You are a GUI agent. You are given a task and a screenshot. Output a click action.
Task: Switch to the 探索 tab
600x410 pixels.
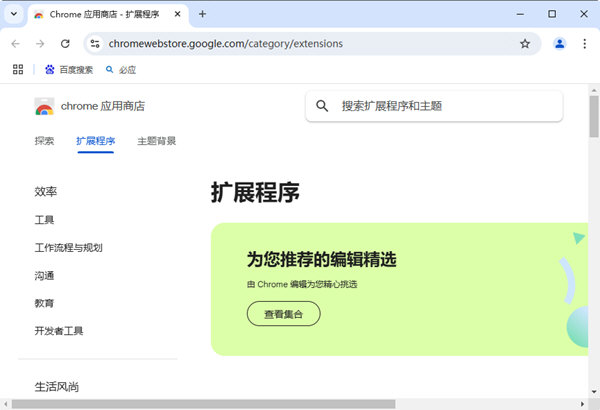(x=44, y=141)
